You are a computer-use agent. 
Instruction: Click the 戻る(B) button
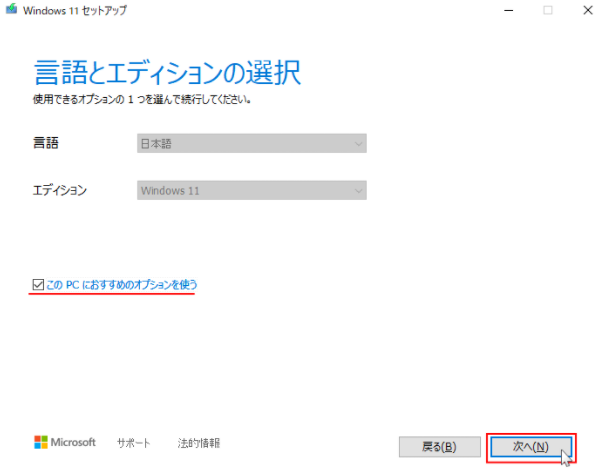[x=439, y=447]
